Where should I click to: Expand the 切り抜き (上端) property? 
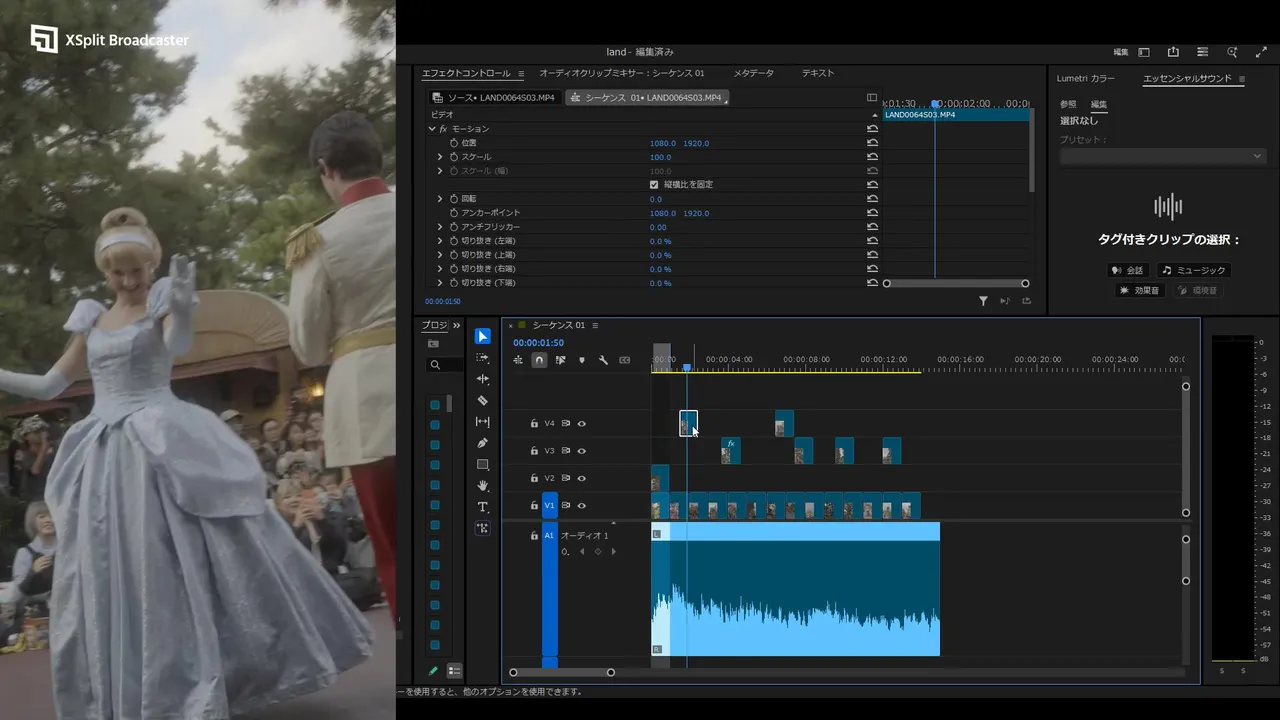tap(439, 255)
